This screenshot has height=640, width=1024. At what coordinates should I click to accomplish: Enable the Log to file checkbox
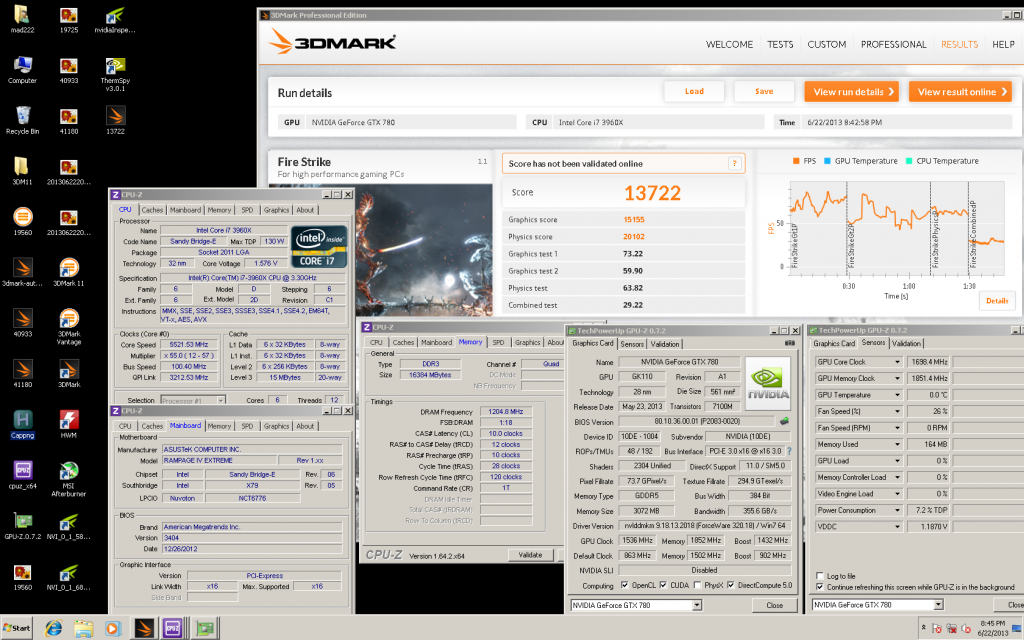820,576
